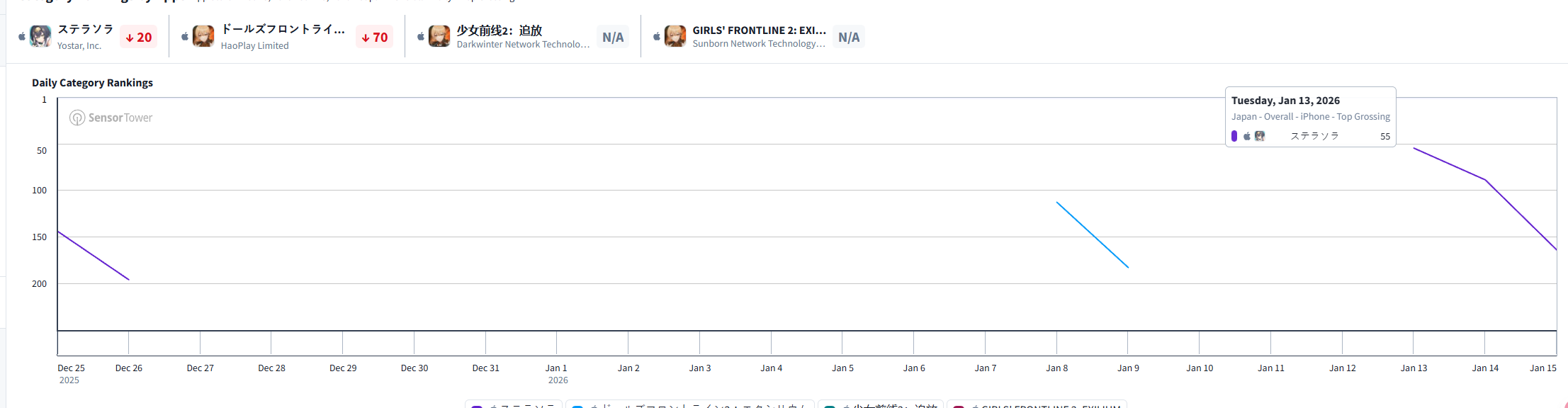Click the Jan 8 date label
The height and width of the screenshot is (408, 1568).
click(1057, 368)
